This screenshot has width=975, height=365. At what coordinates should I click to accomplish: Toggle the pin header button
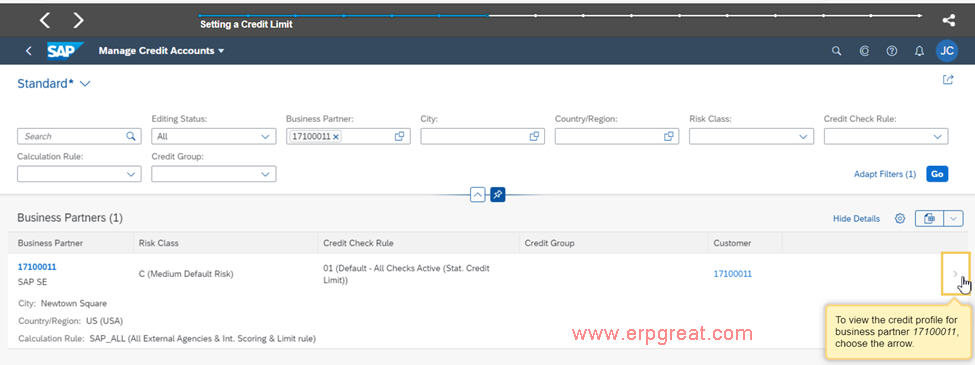point(497,195)
